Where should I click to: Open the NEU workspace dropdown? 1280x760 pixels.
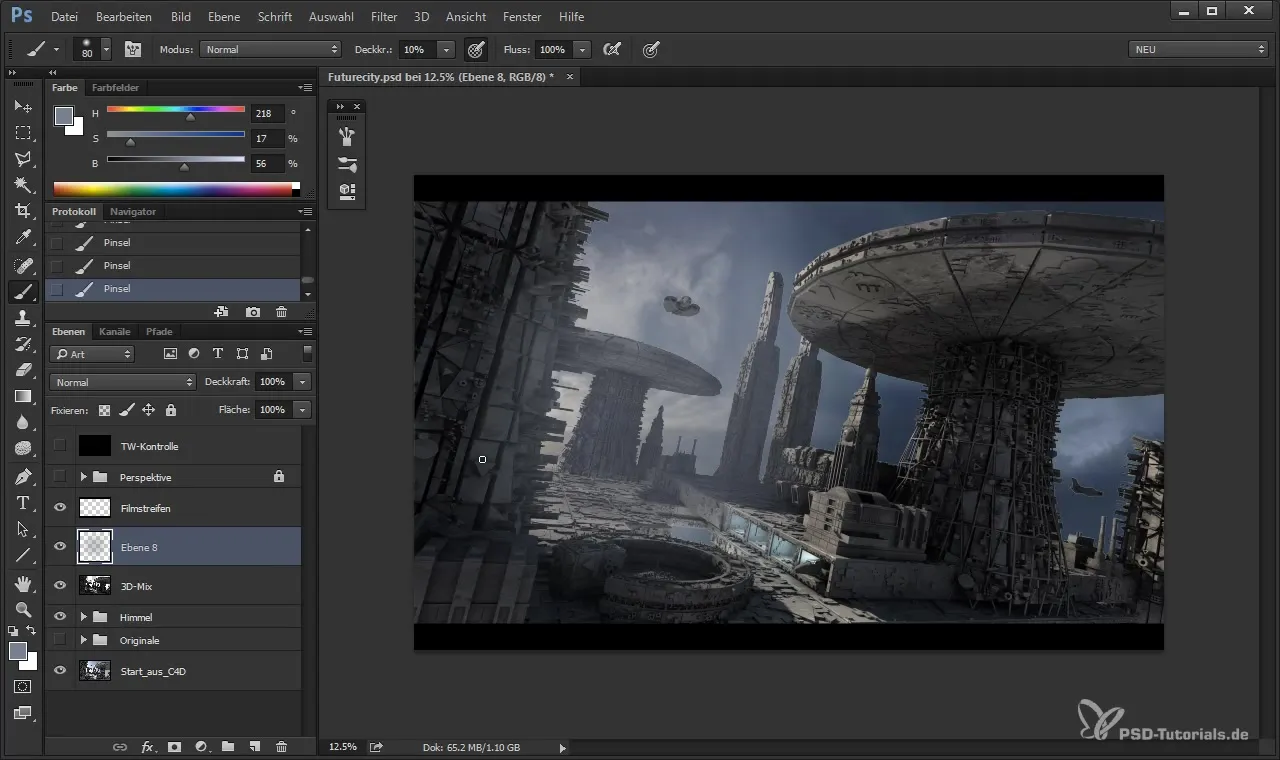coord(1198,49)
